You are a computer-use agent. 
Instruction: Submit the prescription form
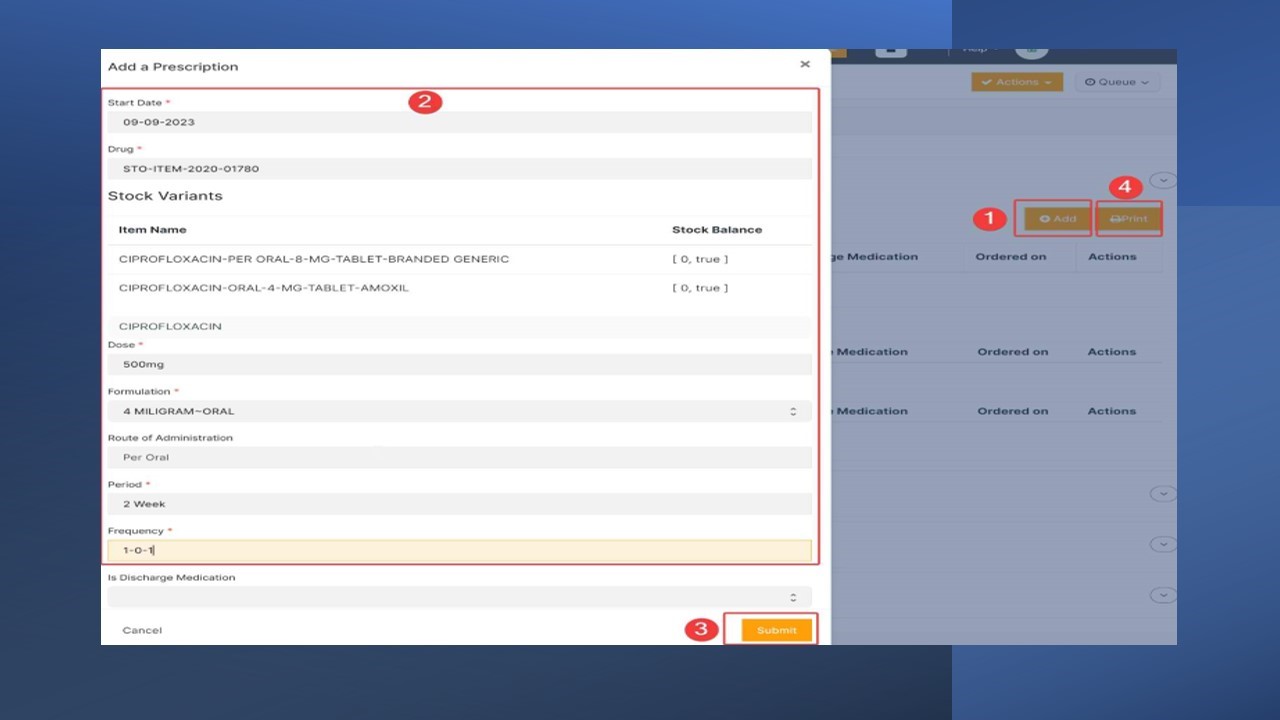(x=777, y=630)
